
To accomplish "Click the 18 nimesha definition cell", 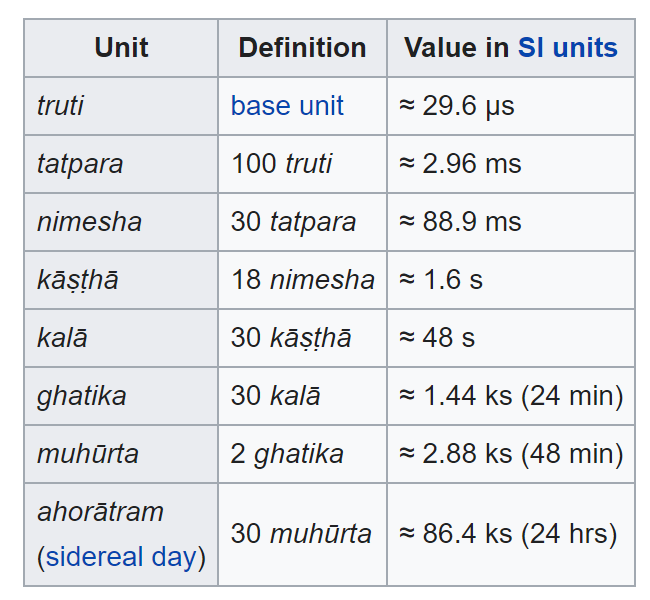I will [302, 280].
